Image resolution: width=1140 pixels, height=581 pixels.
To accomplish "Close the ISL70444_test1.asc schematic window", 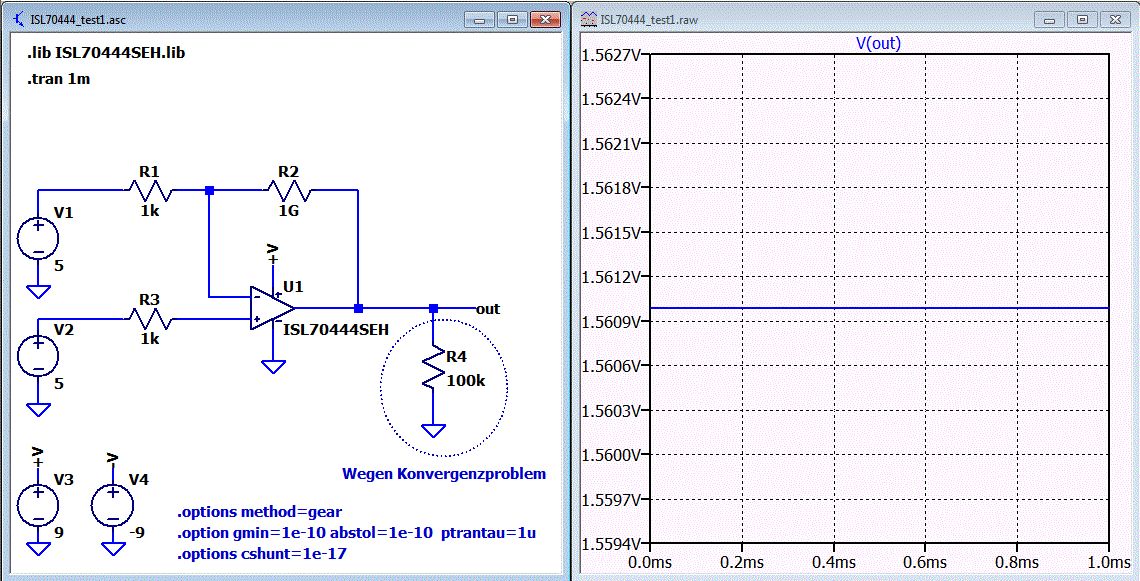I will (544, 20).
